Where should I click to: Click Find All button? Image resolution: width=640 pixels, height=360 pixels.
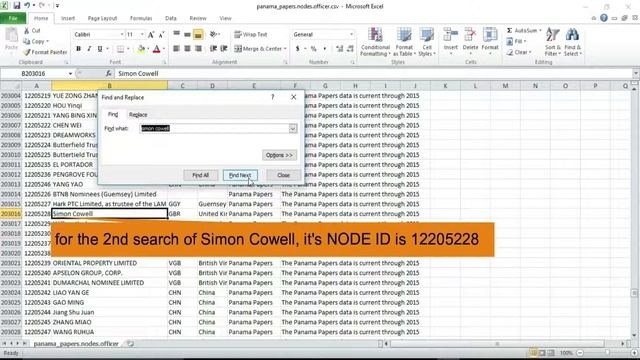(200, 175)
